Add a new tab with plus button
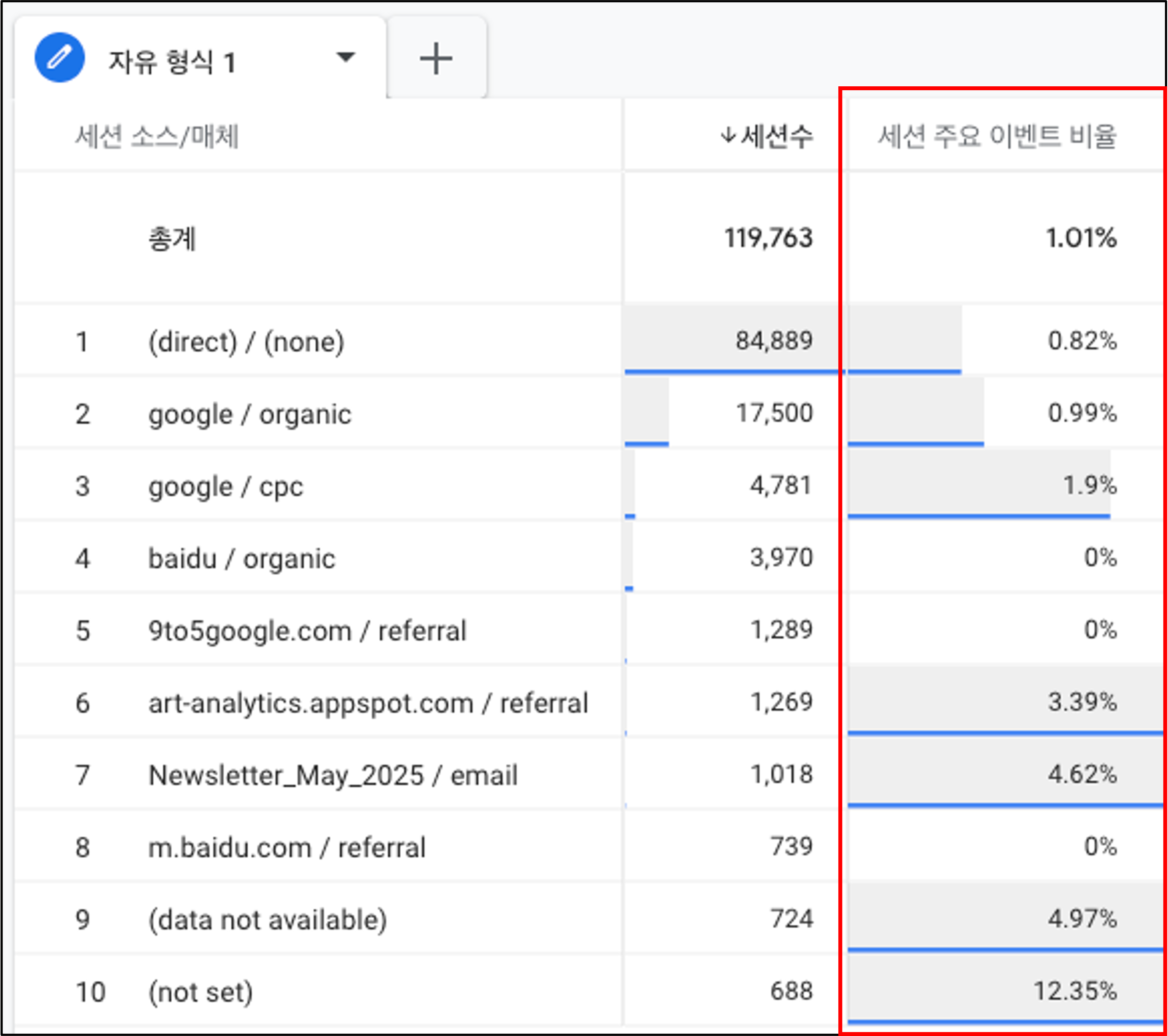The image size is (1168, 1036). (436, 58)
